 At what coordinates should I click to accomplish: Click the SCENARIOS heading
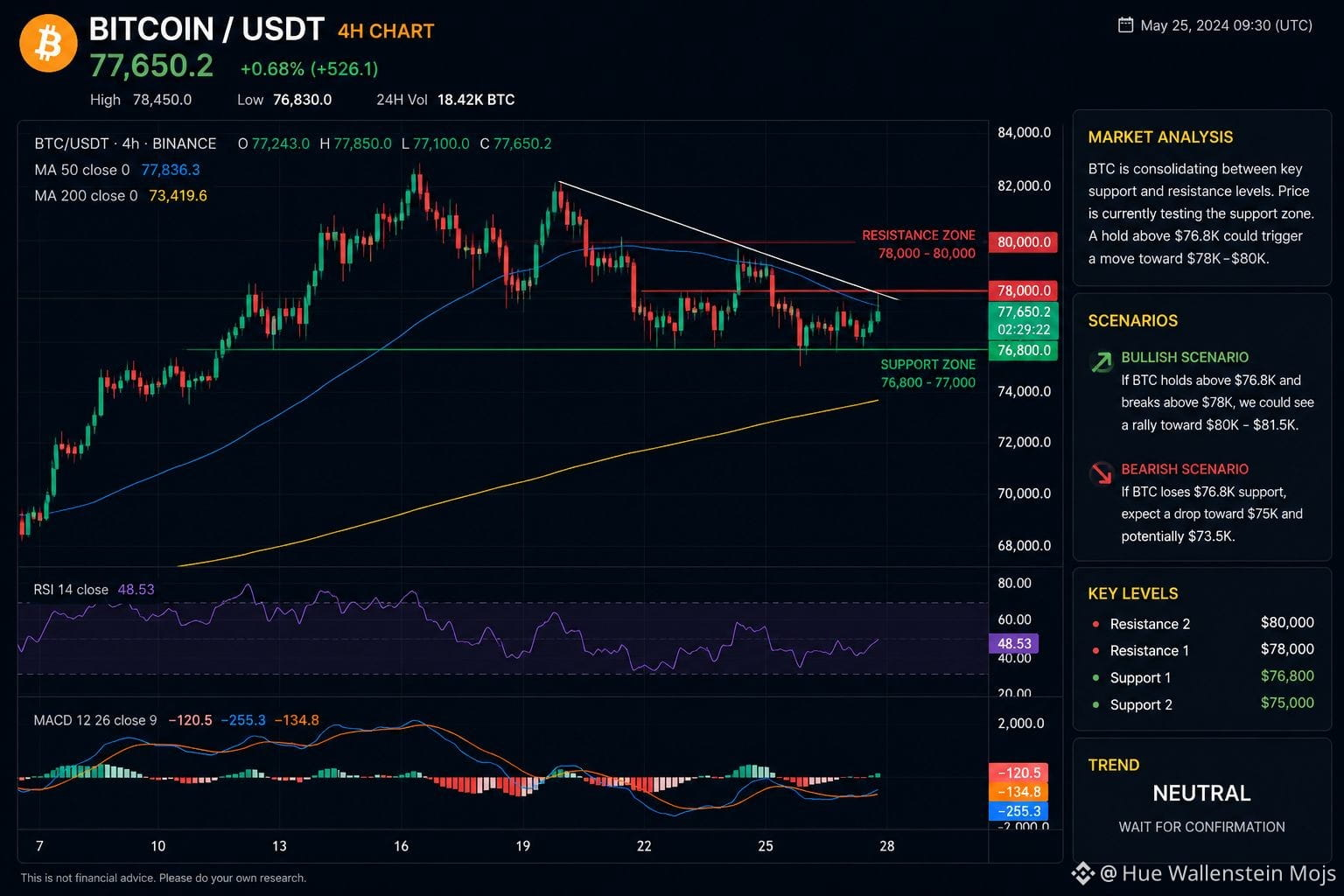(1133, 321)
